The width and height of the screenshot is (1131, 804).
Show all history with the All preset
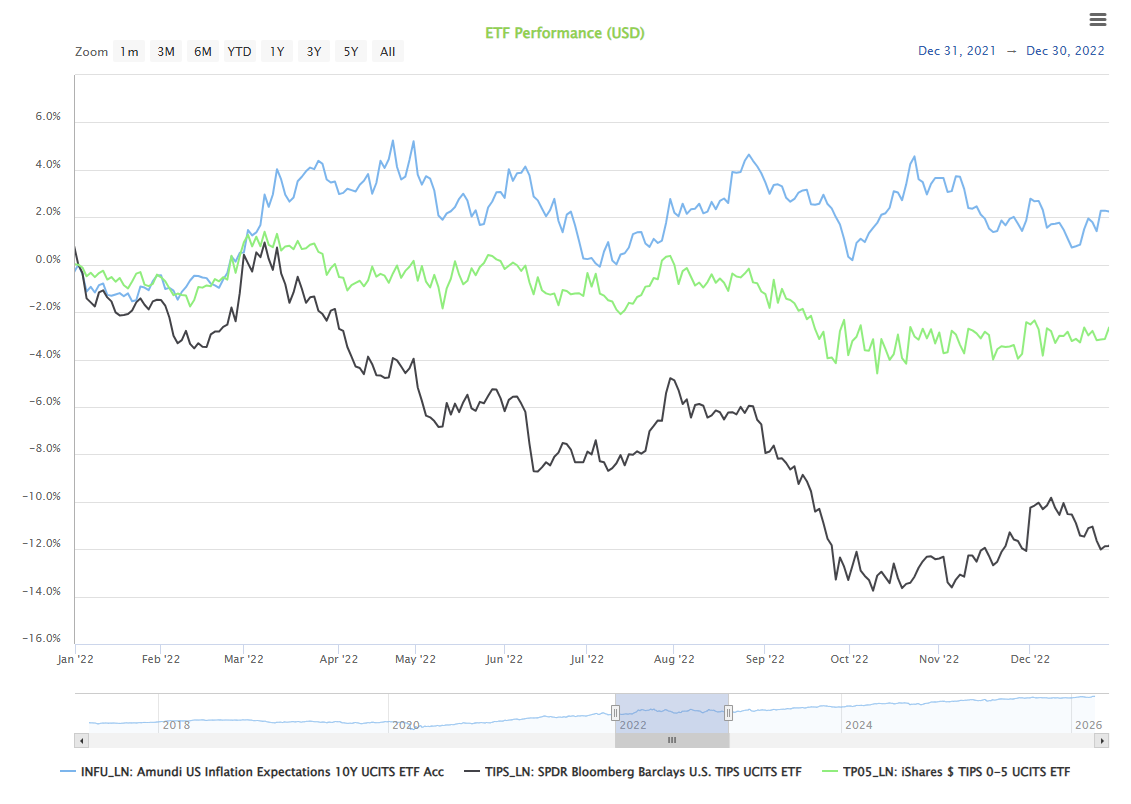387,51
